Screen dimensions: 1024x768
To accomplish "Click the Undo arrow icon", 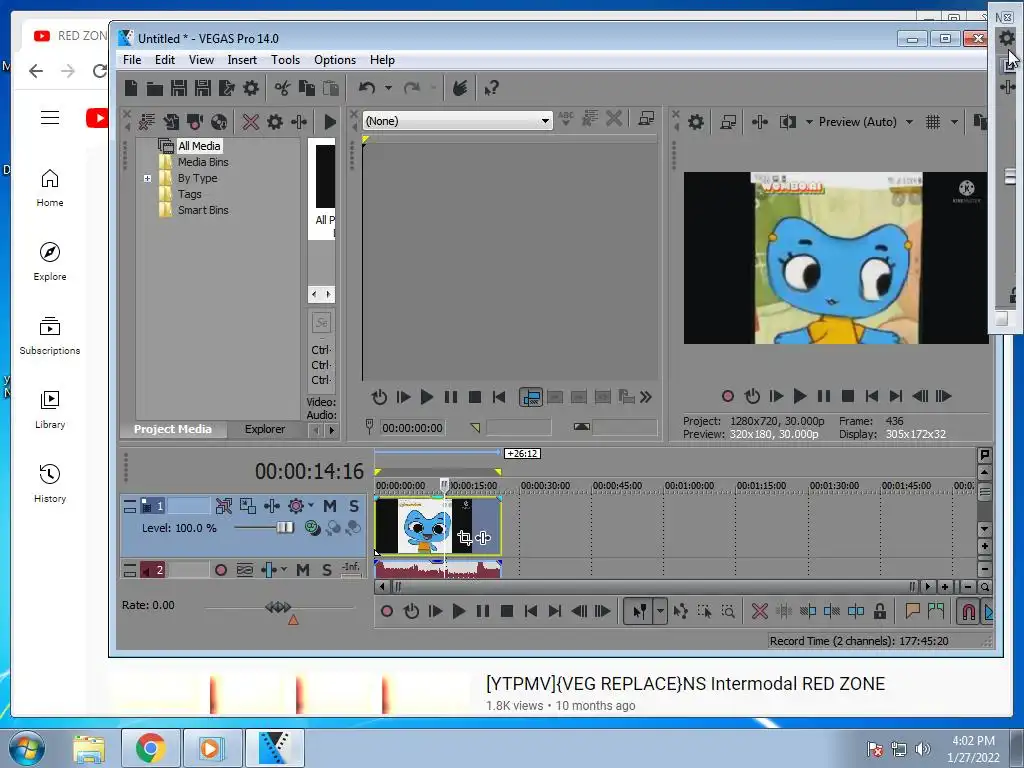I will 367,88.
